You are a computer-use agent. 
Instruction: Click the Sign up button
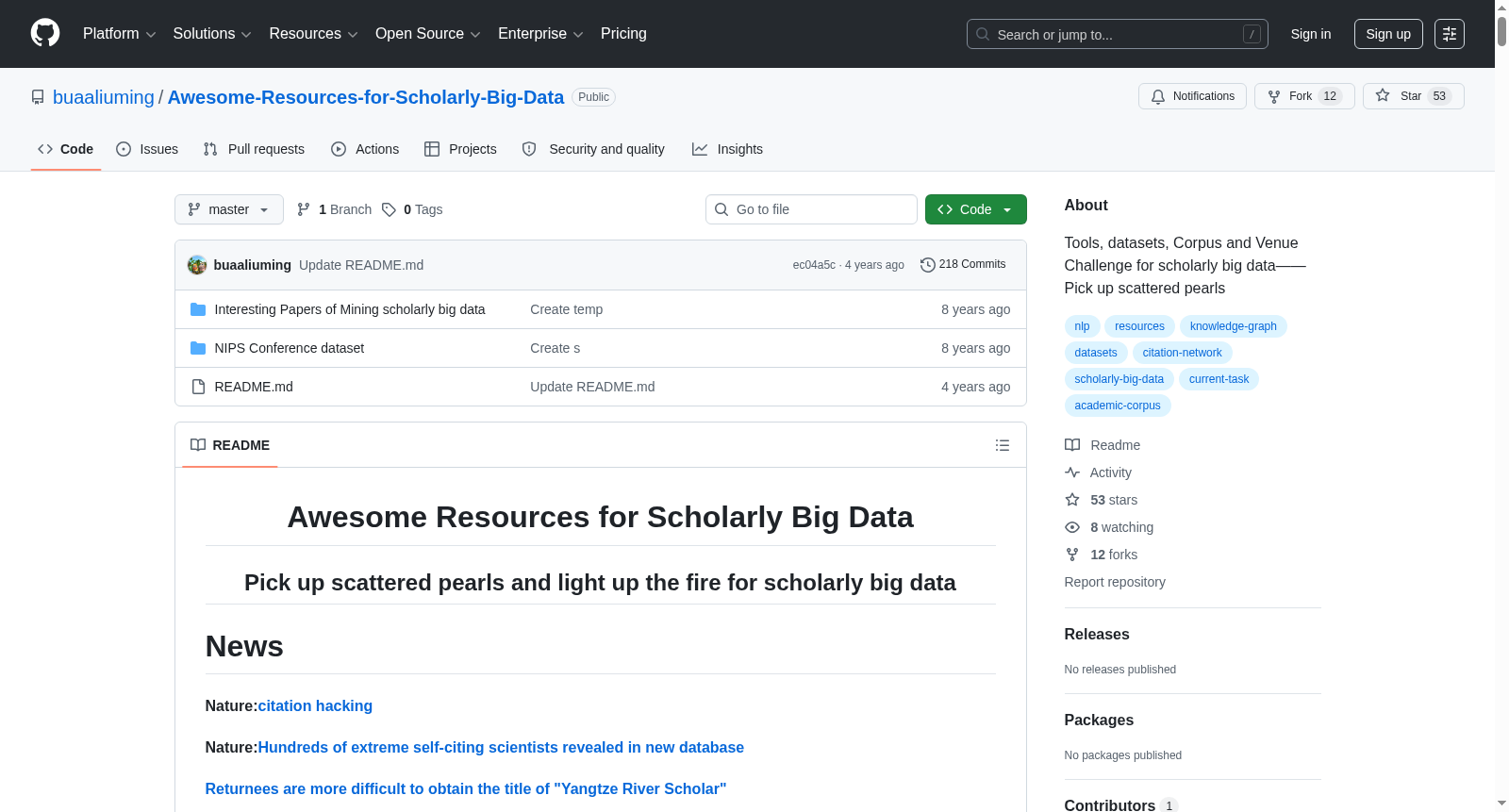tap(1388, 34)
